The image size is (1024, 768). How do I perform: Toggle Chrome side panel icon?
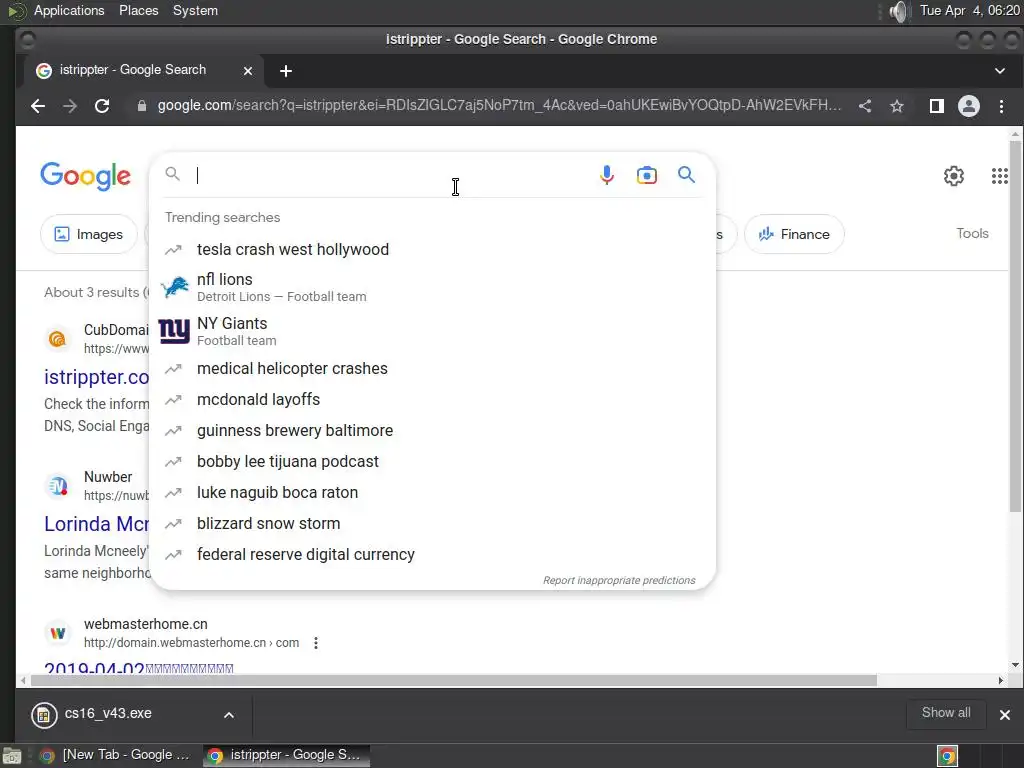[x=936, y=106]
